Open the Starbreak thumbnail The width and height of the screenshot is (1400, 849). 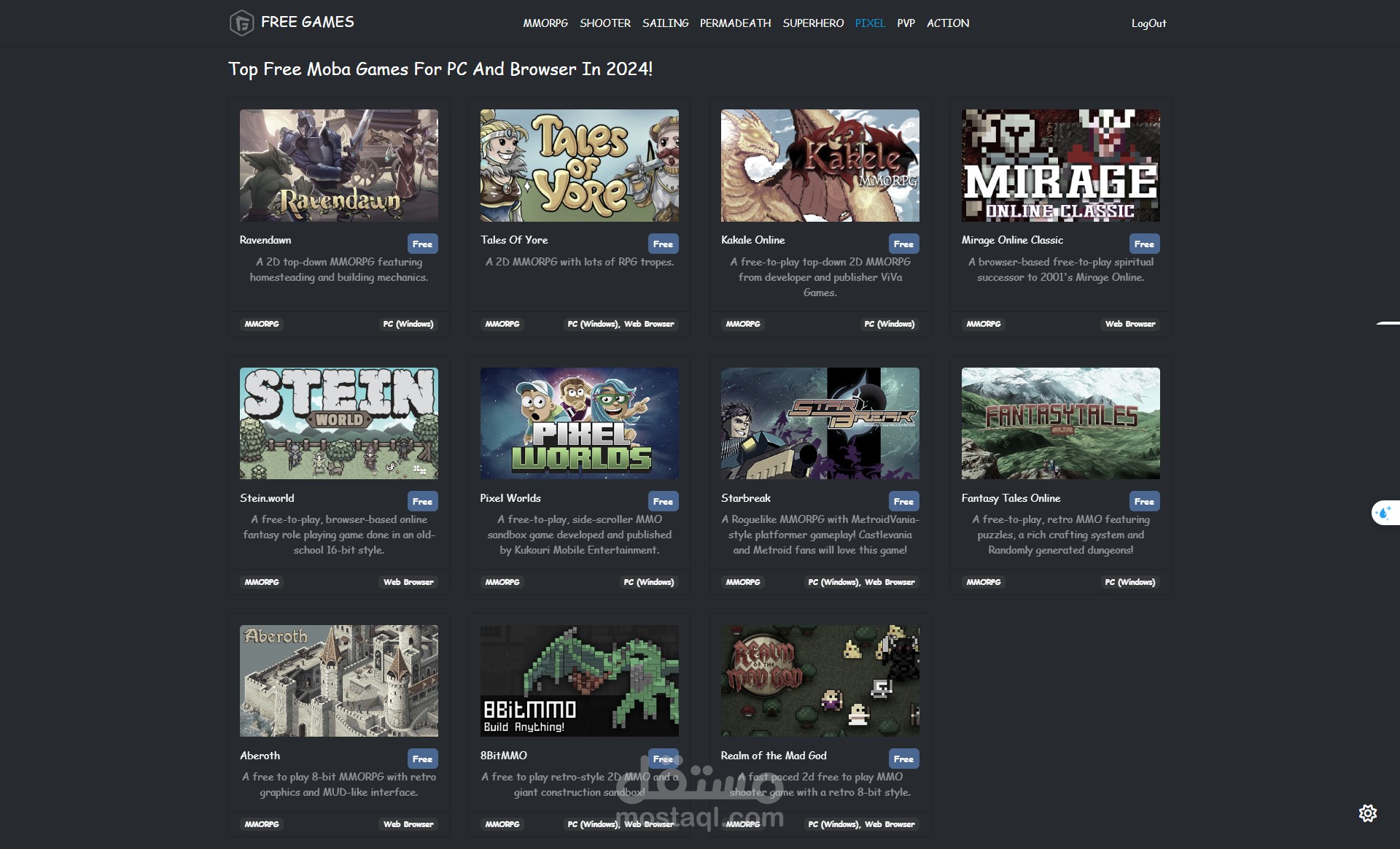click(x=820, y=423)
